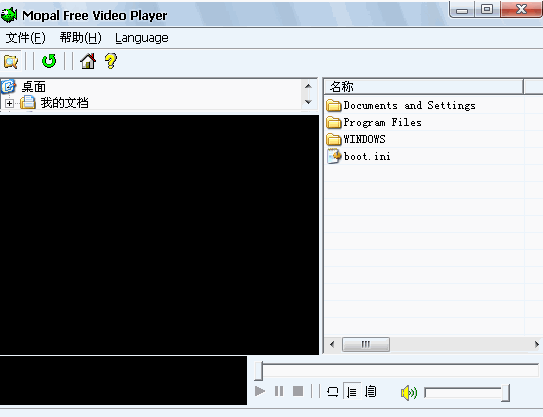Open help via yellow question mark icon
Screen dimensions: 543x417
111,61
